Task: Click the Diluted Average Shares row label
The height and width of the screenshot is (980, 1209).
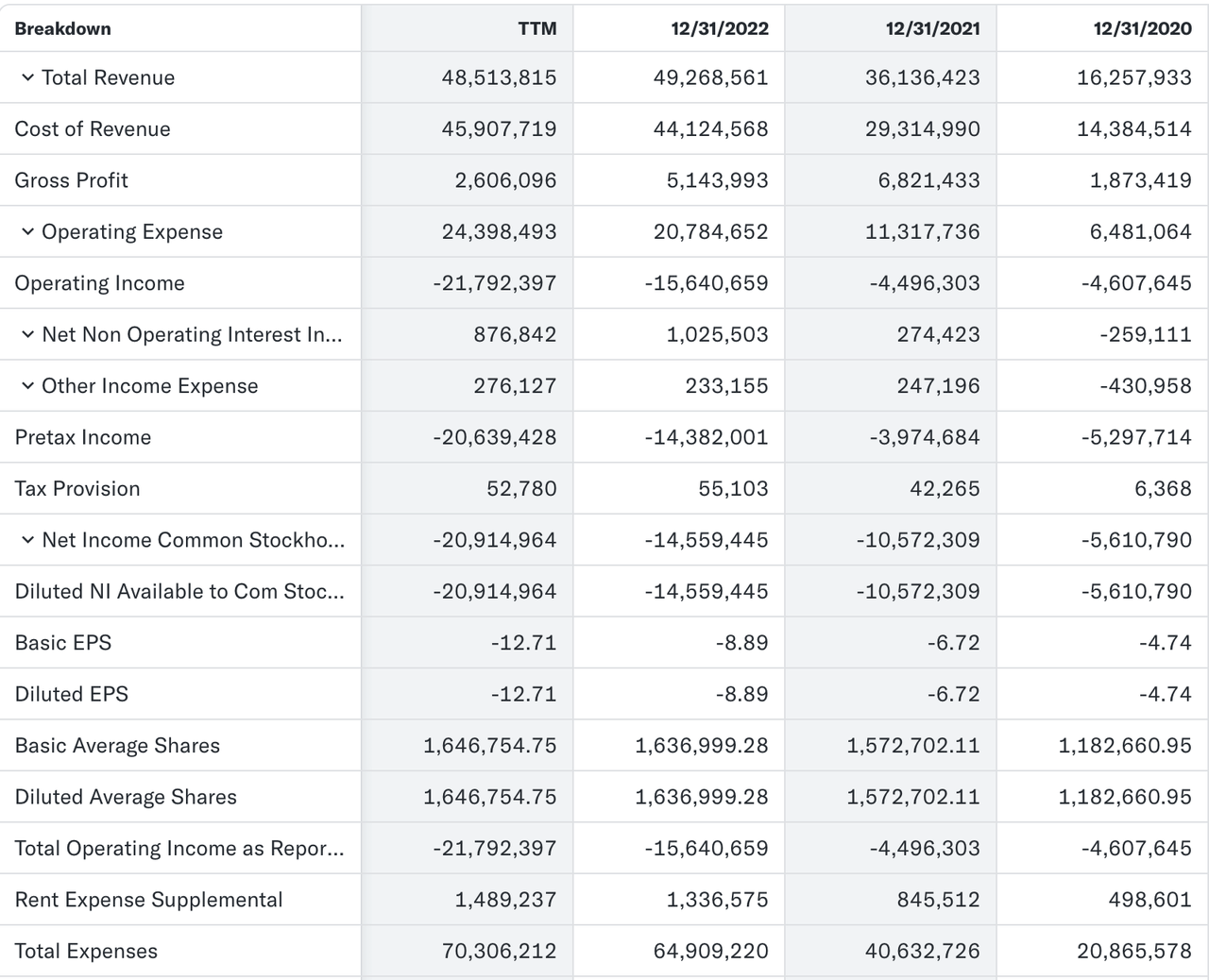Action: tap(126, 797)
